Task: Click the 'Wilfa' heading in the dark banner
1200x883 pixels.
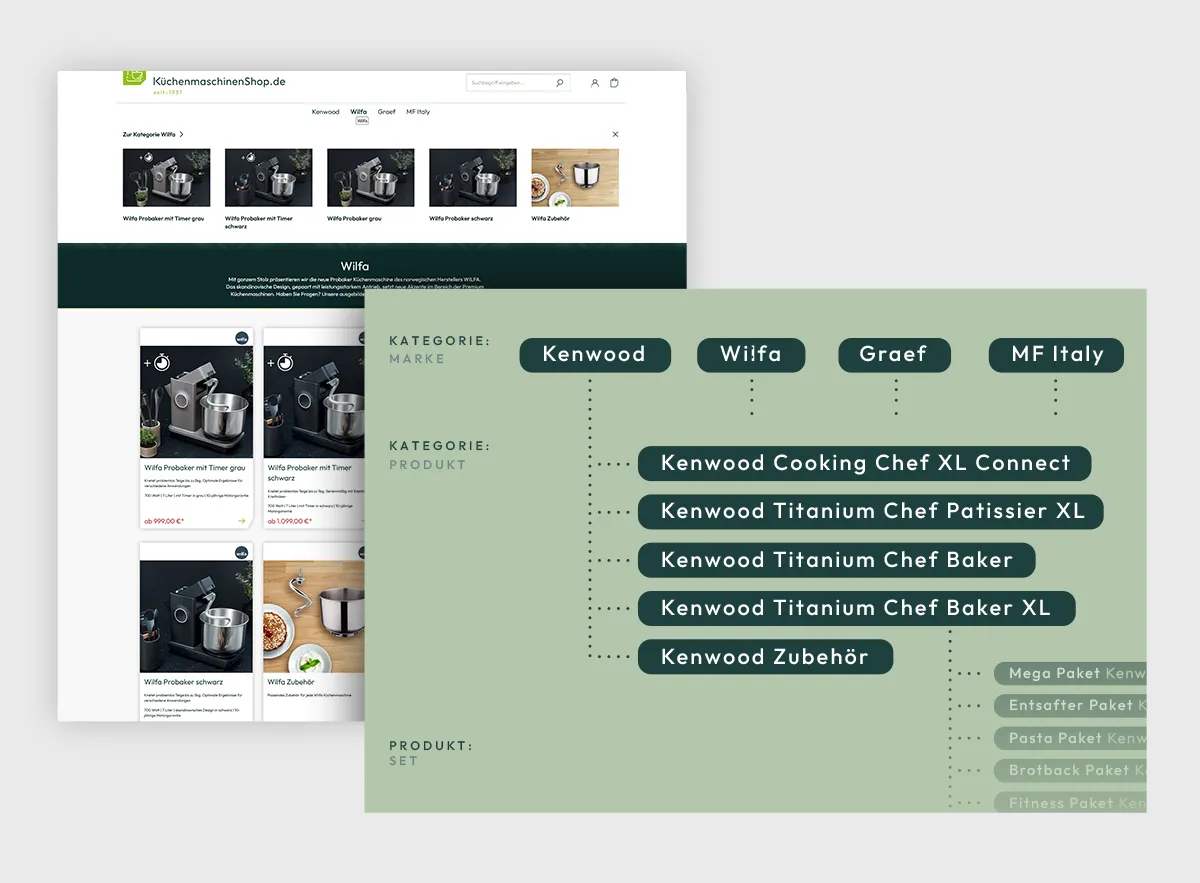Action: point(355,266)
